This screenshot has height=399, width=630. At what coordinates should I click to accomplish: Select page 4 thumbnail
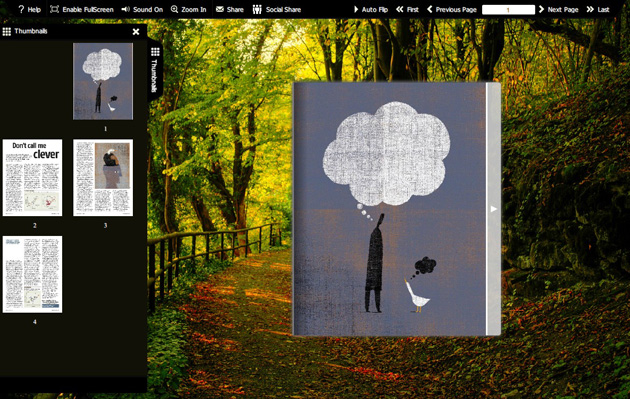33,274
